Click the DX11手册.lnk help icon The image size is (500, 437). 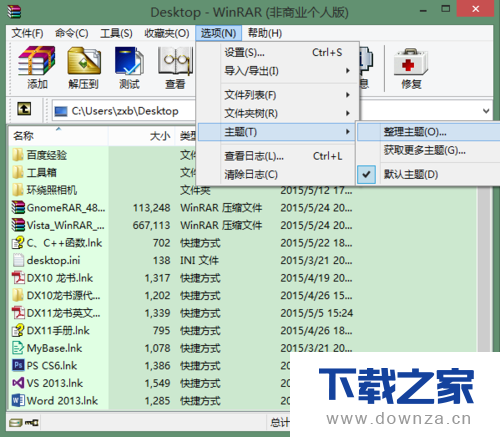click(18, 330)
